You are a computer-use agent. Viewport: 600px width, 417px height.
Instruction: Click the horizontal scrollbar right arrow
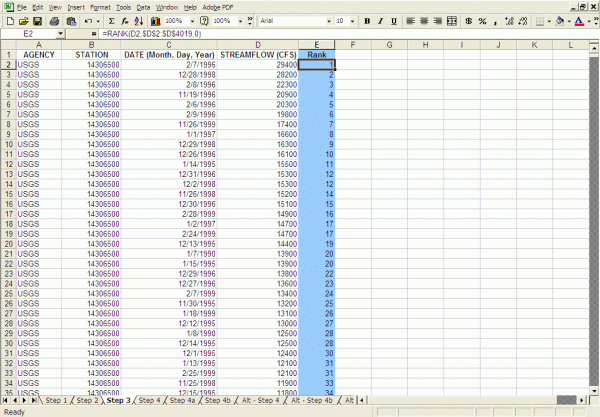(x=582, y=400)
